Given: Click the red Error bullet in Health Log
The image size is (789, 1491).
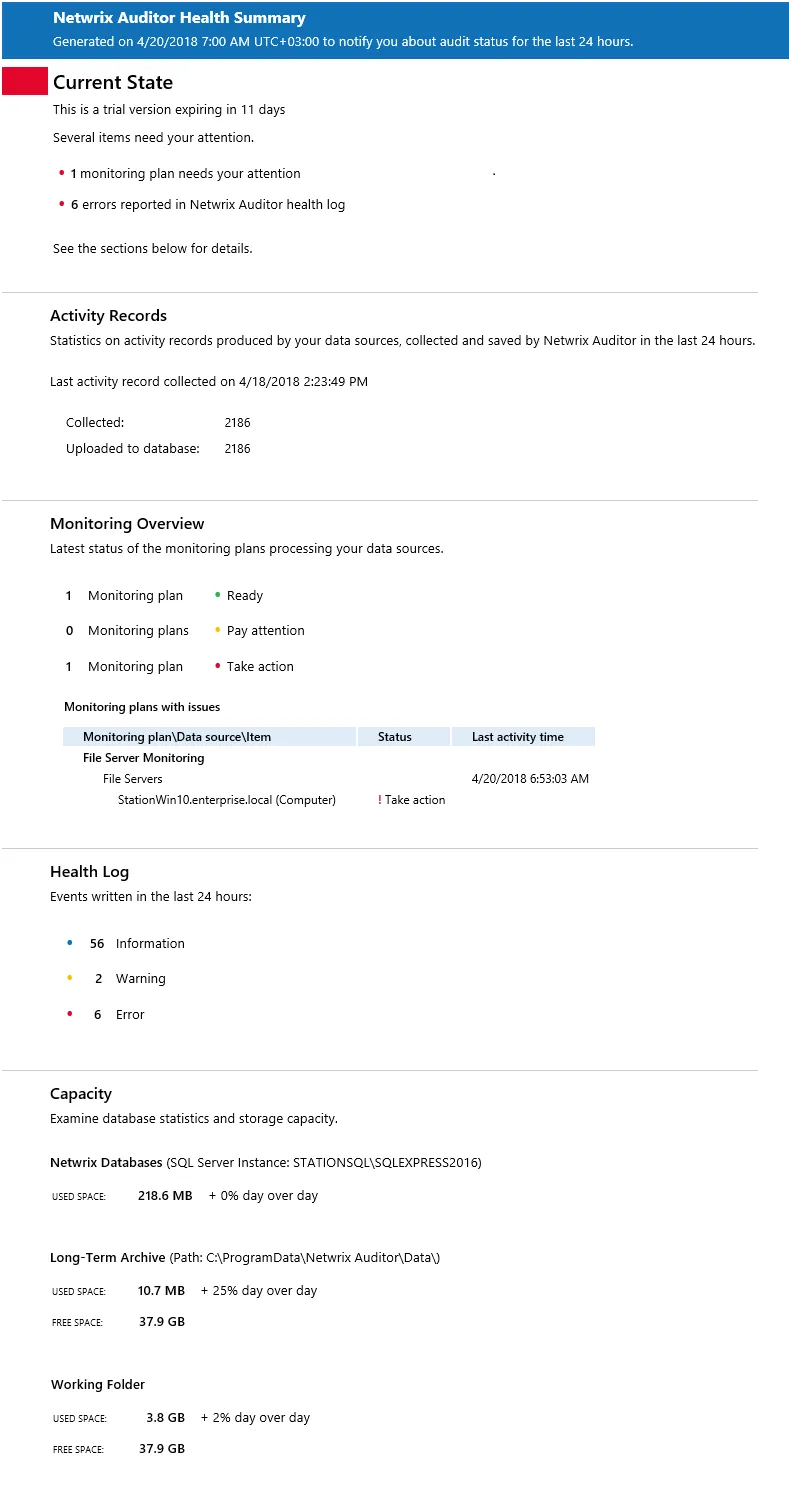Looking at the screenshot, I should 70,1014.
